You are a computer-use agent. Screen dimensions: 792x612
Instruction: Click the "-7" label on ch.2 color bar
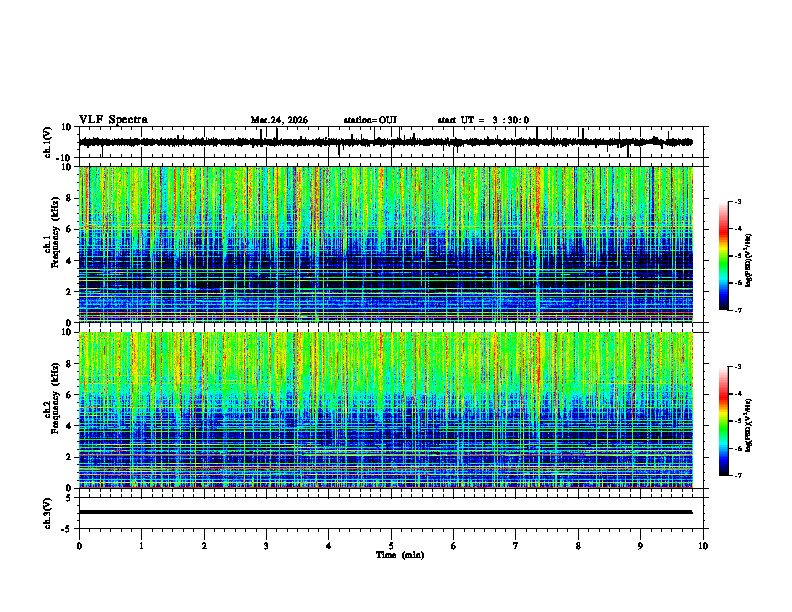point(738,475)
